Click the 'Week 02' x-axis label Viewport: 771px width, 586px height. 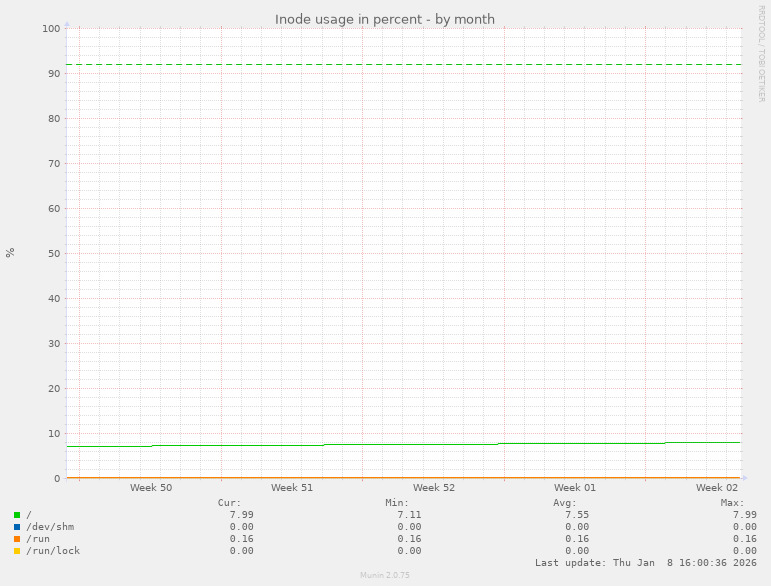[x=717, y=488]
